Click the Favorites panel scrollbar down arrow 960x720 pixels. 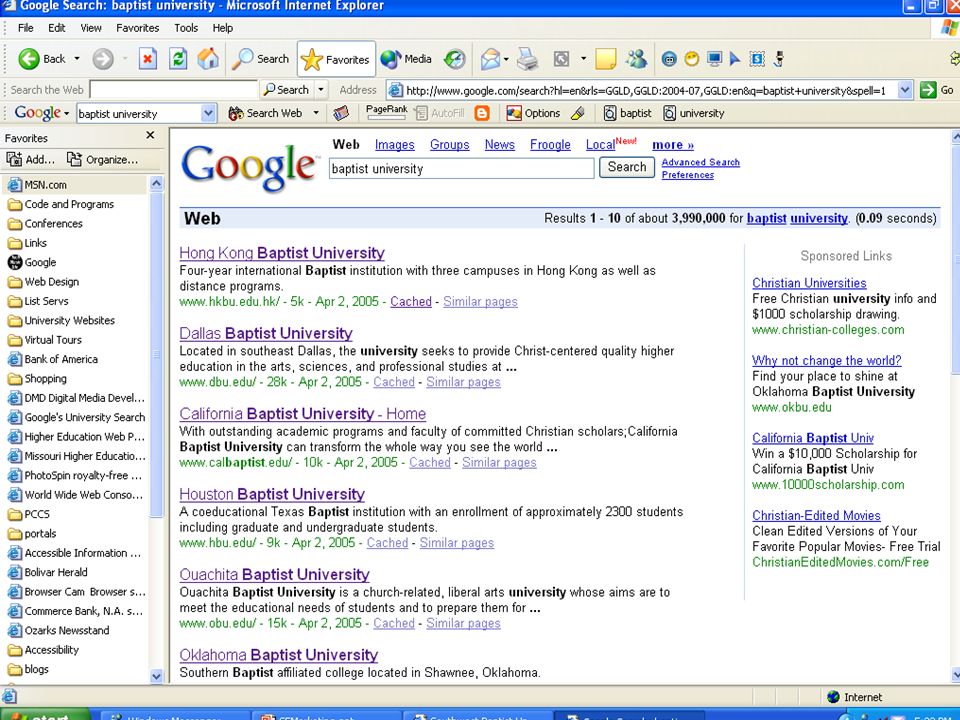[x=156, y=676]
